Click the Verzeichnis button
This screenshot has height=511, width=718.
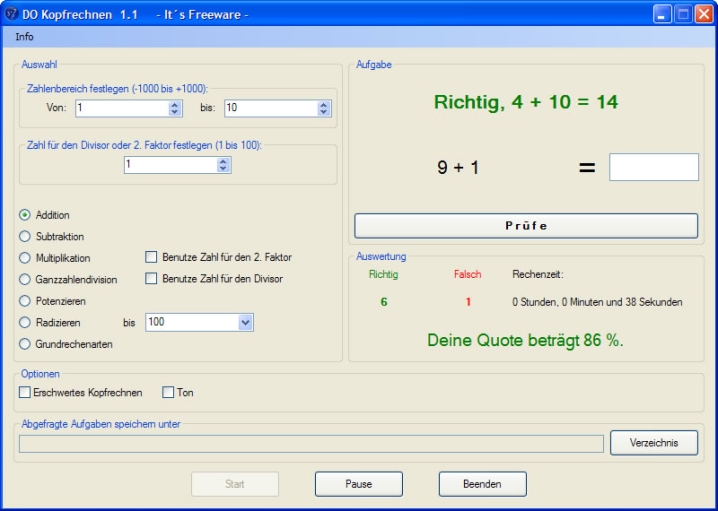(653, 443)
